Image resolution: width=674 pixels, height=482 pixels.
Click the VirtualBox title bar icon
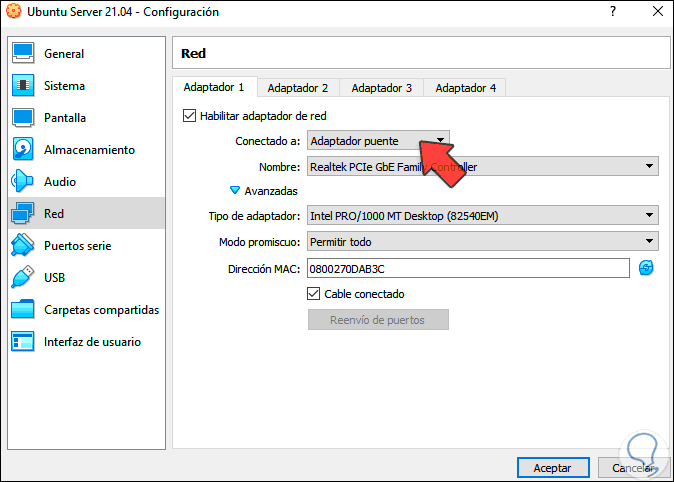(14, 11)
